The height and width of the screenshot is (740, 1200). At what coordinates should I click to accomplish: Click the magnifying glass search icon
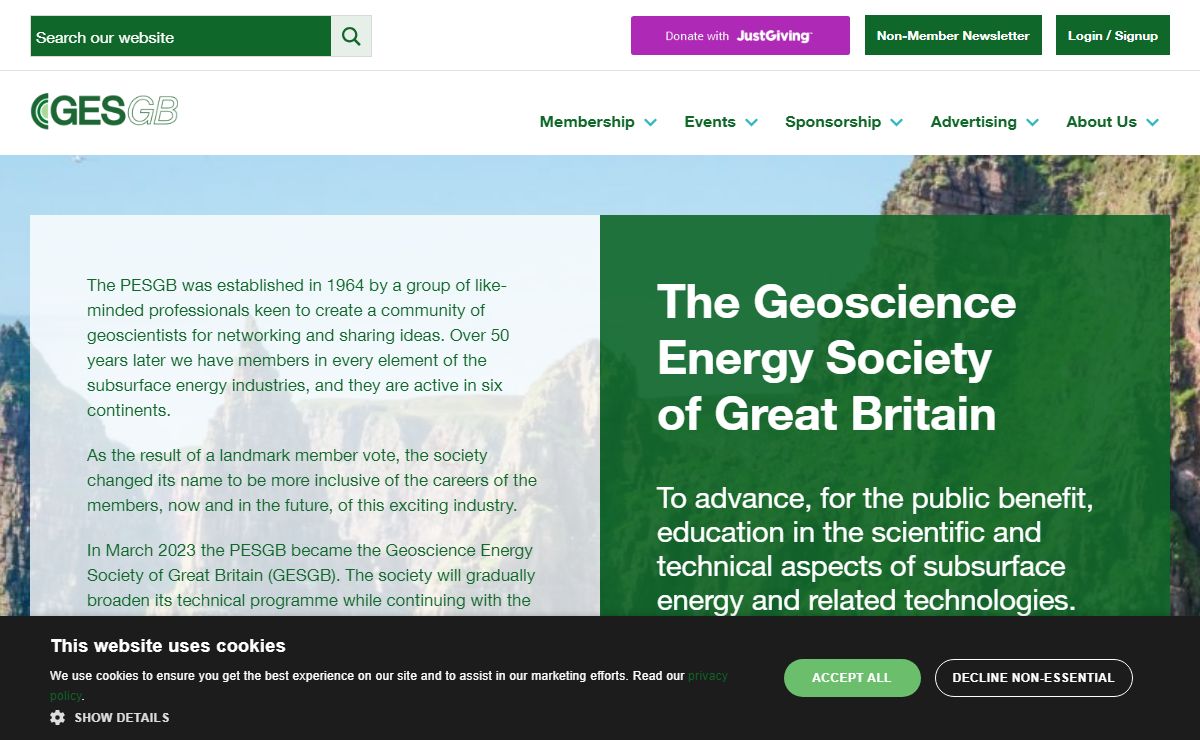(x=351, y=36)
